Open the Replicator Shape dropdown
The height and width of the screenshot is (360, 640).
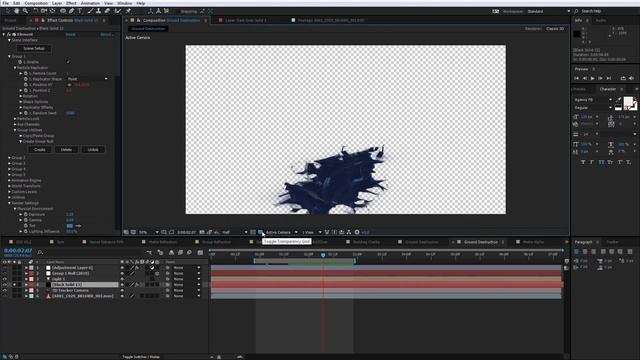[88, 79]
